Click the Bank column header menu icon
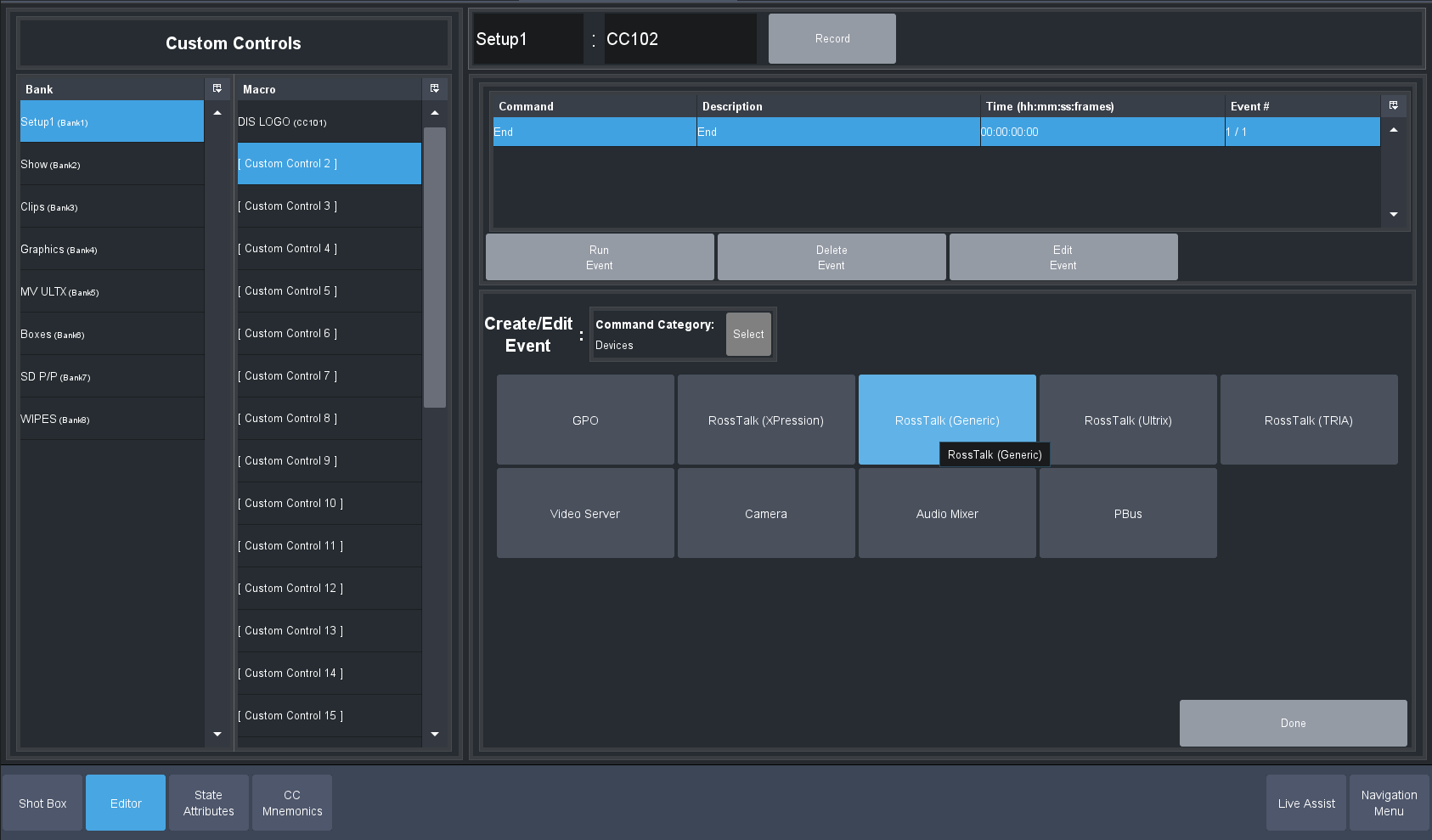The image size is (1432, 840). [x=217, y=88]
